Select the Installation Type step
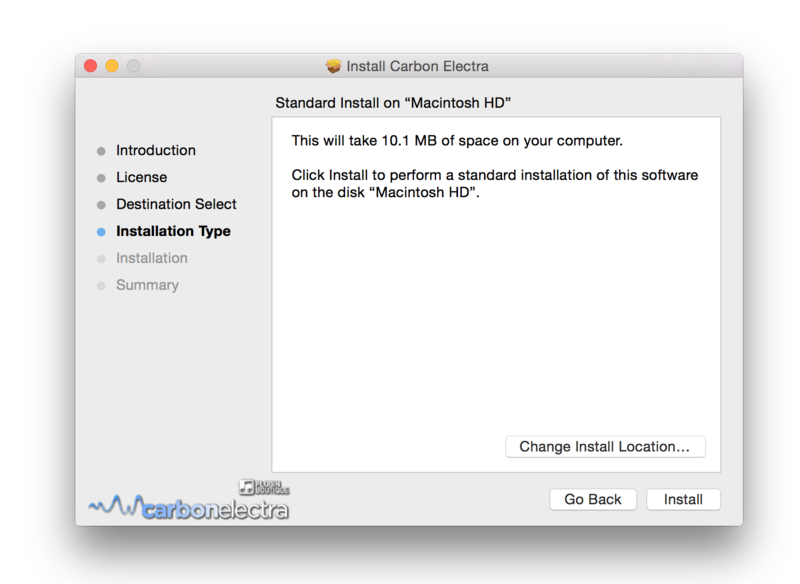The height and width of the screenshot is (584, 800). (x=173, y=231)
